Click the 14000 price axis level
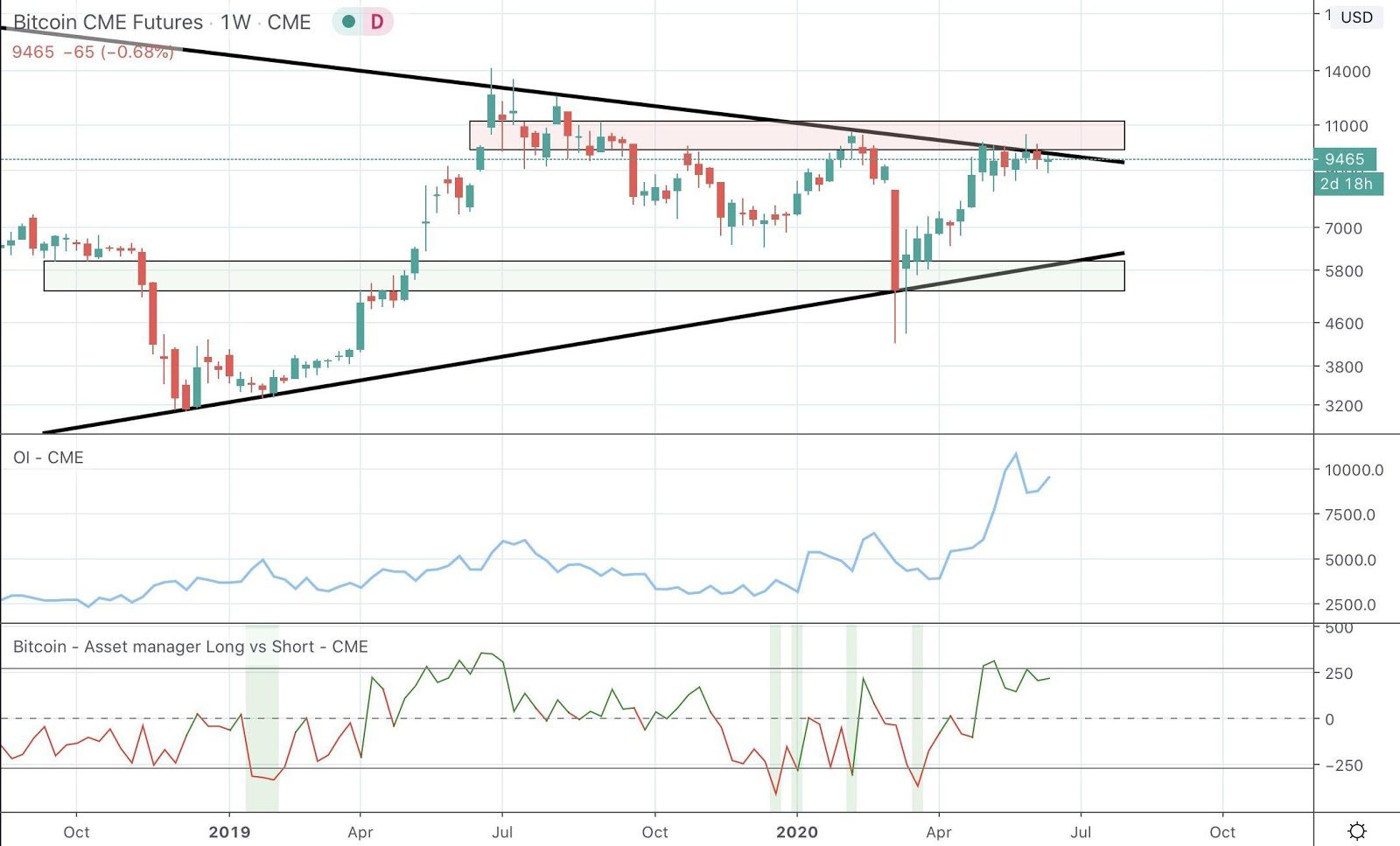 coord(1347,72)
